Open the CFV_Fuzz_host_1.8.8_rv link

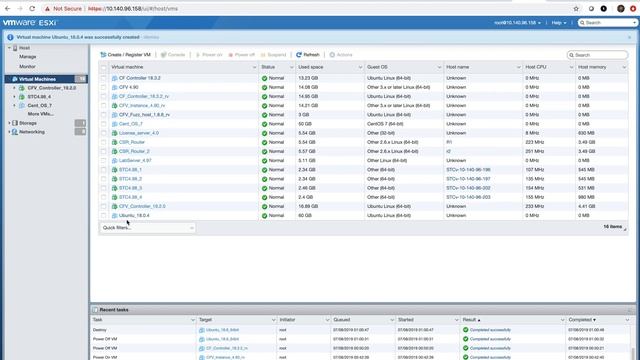pyautogui.click(x=144, y=115)
